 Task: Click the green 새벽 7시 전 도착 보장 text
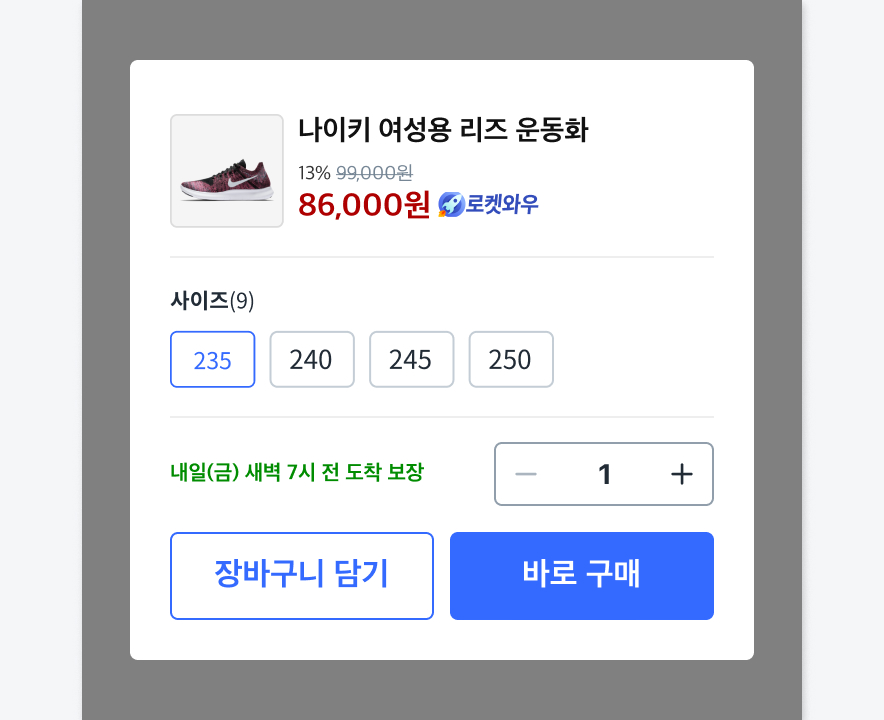click(297, 472)
